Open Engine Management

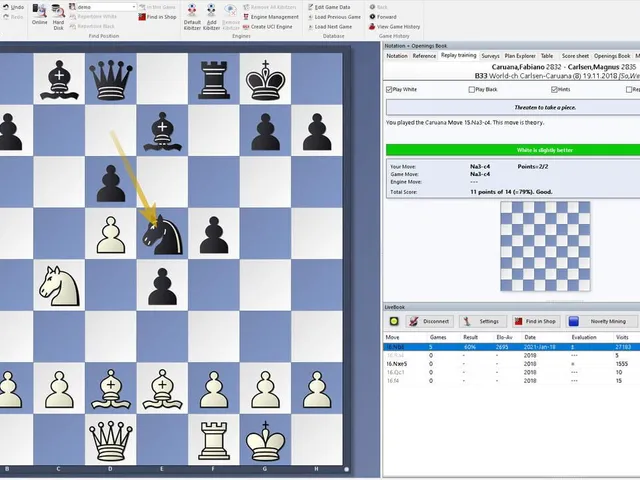coord(271,17)
